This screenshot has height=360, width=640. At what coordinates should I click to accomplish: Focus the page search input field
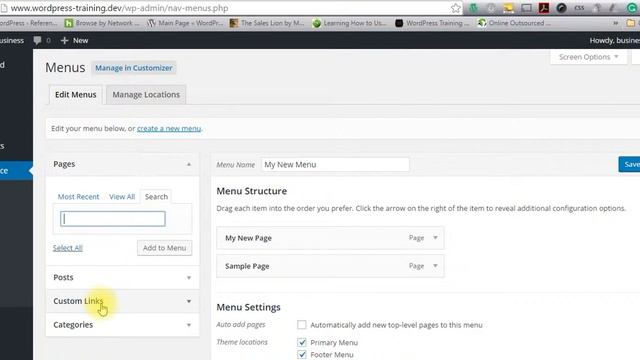113,219
